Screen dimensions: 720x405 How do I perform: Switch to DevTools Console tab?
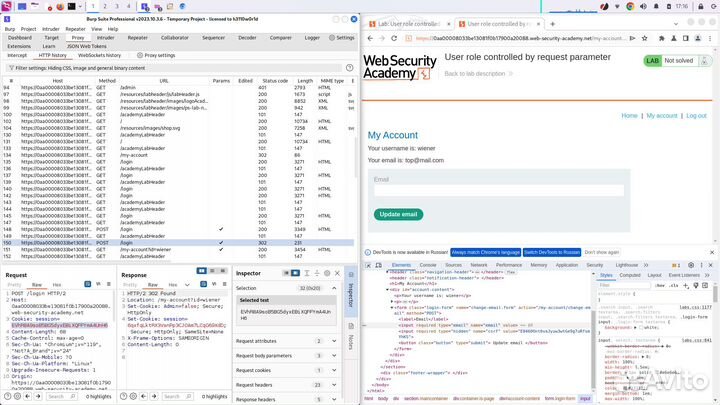click(428, 265)
